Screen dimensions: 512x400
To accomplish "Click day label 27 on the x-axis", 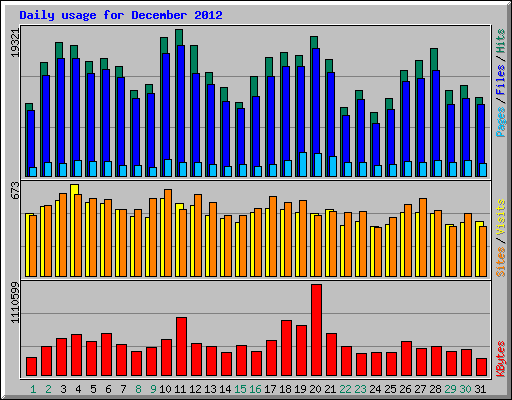I will [420, 389].
